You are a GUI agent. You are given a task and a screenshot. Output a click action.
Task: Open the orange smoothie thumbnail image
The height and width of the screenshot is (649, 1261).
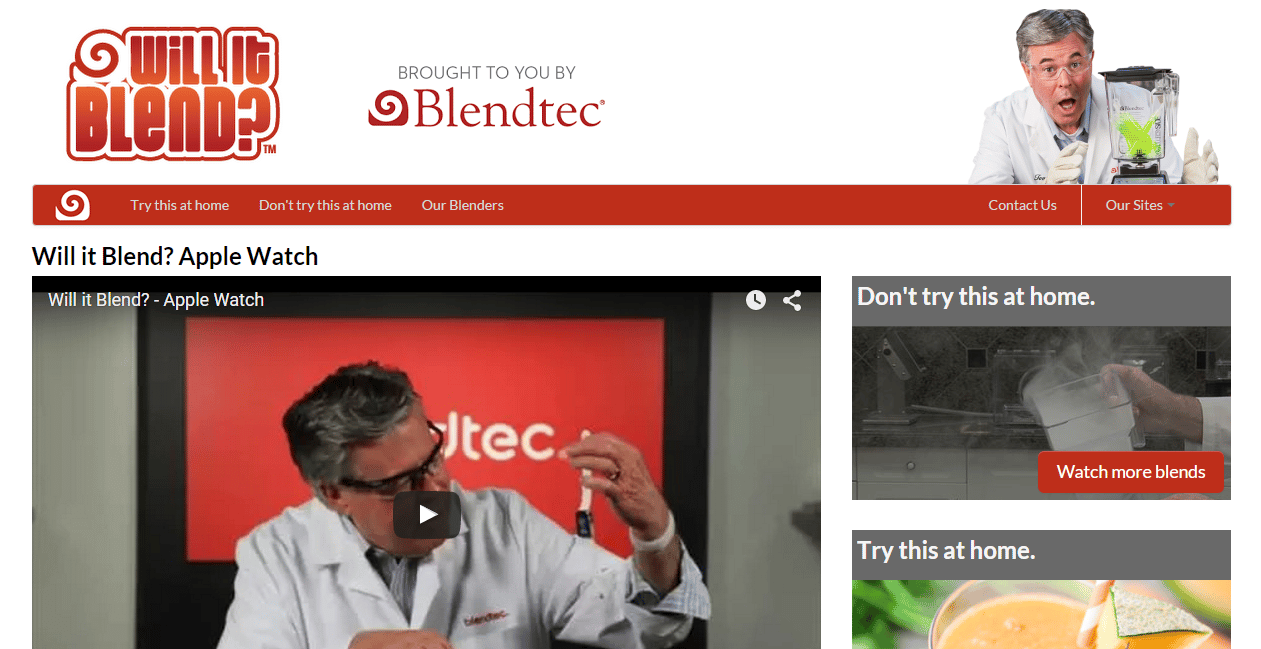[x=1041, y=614]
